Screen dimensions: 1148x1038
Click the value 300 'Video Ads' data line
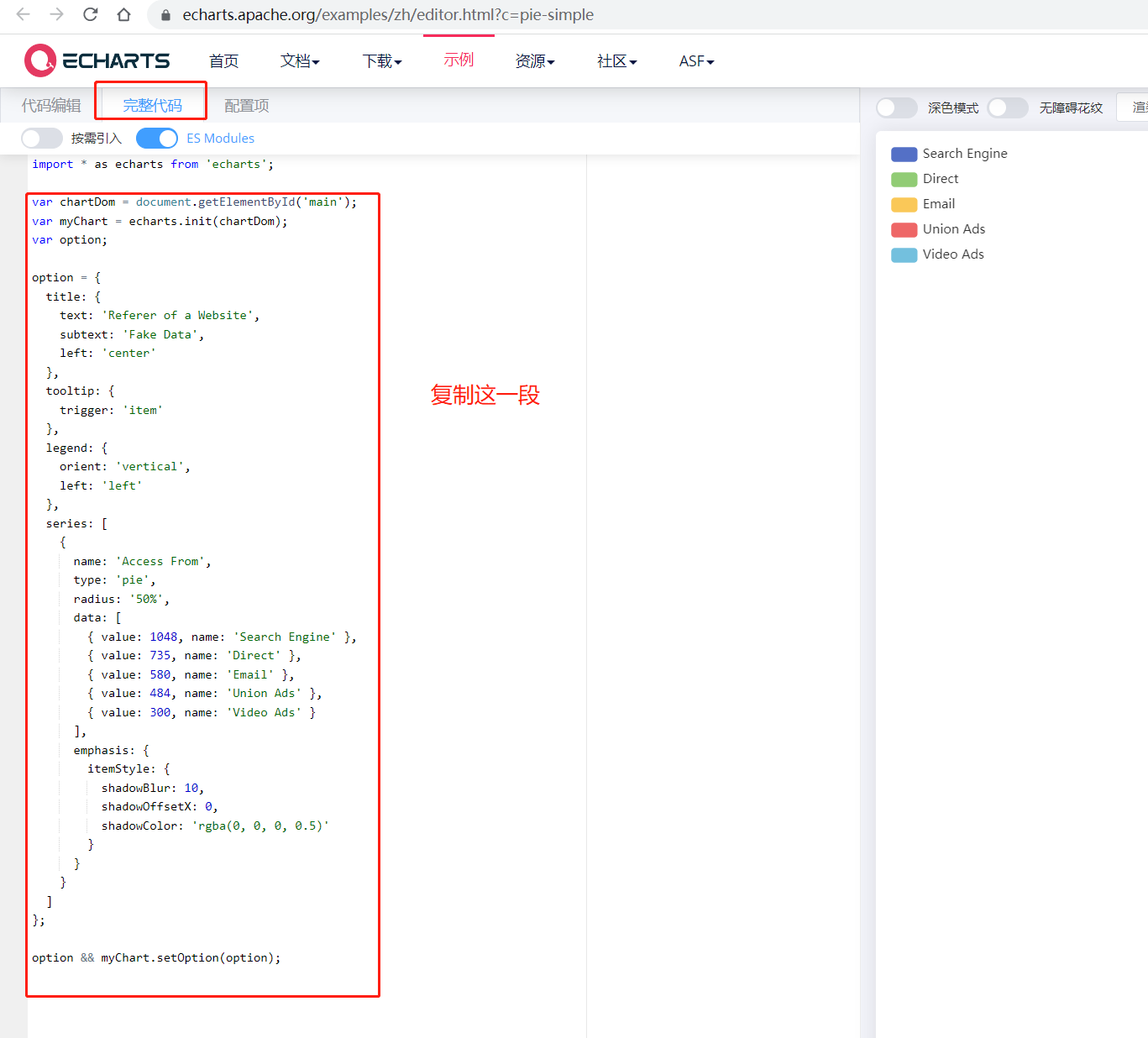click(x=202, y=712)
